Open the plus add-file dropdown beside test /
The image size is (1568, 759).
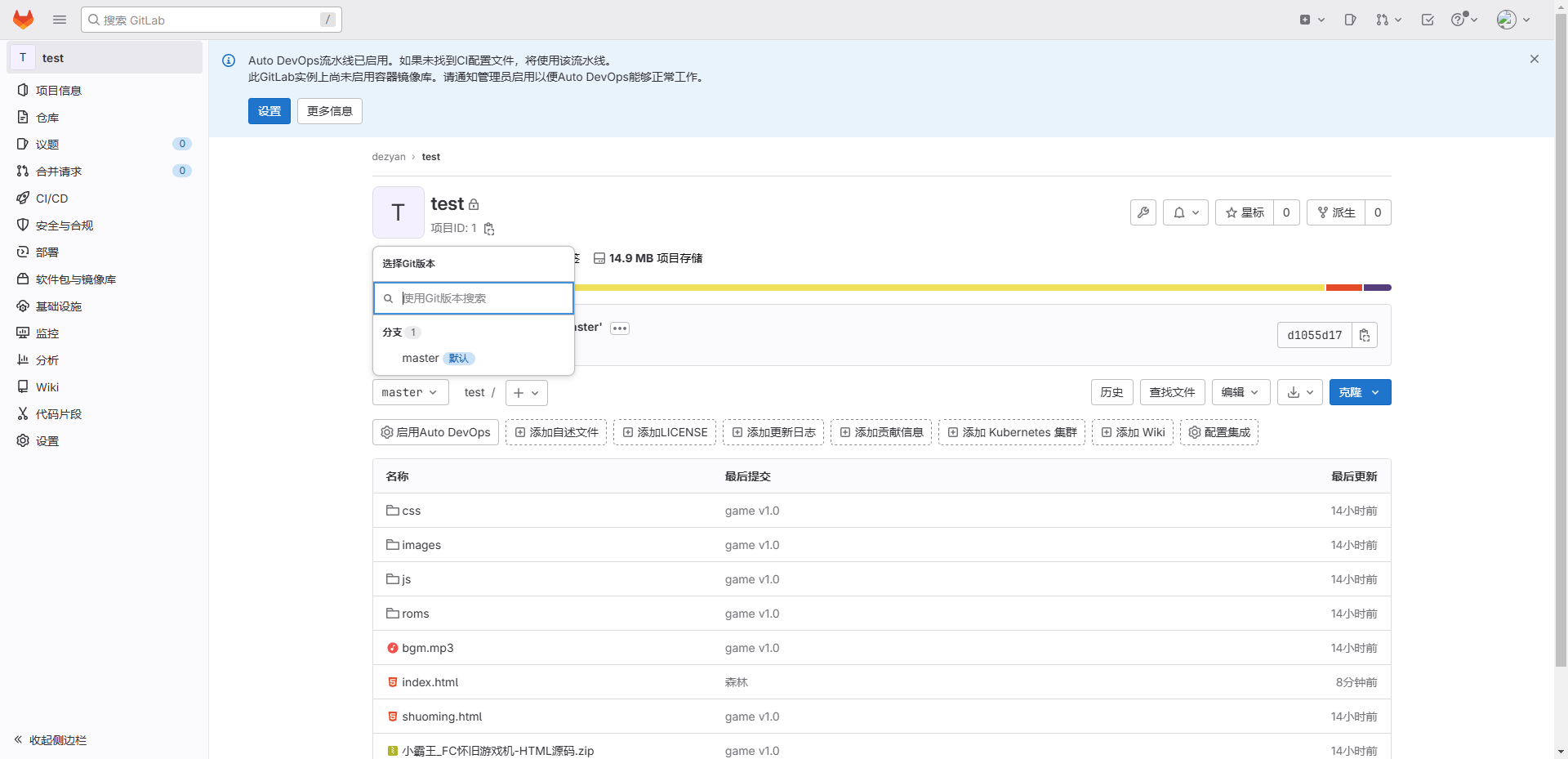pos(527,393)
